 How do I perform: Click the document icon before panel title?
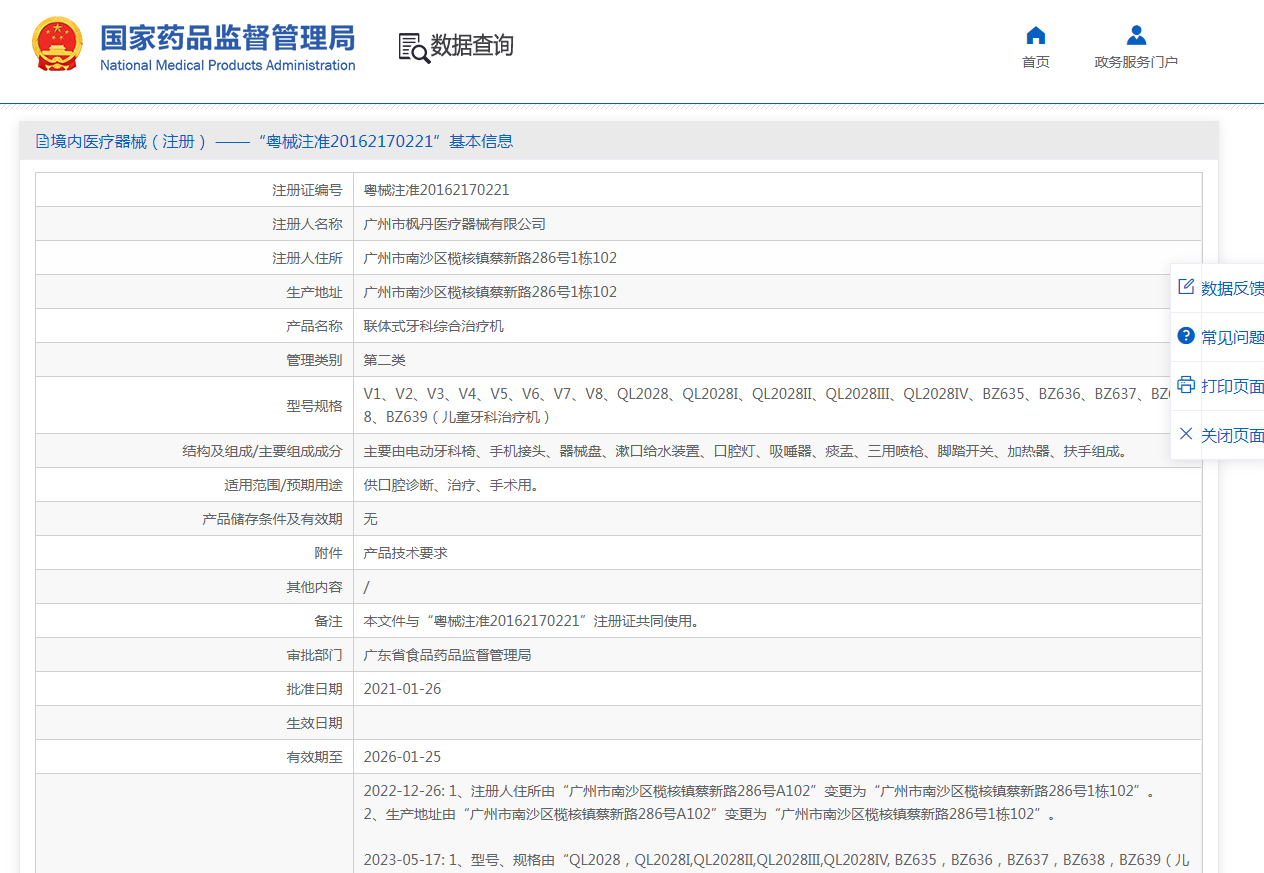[42, 141]
